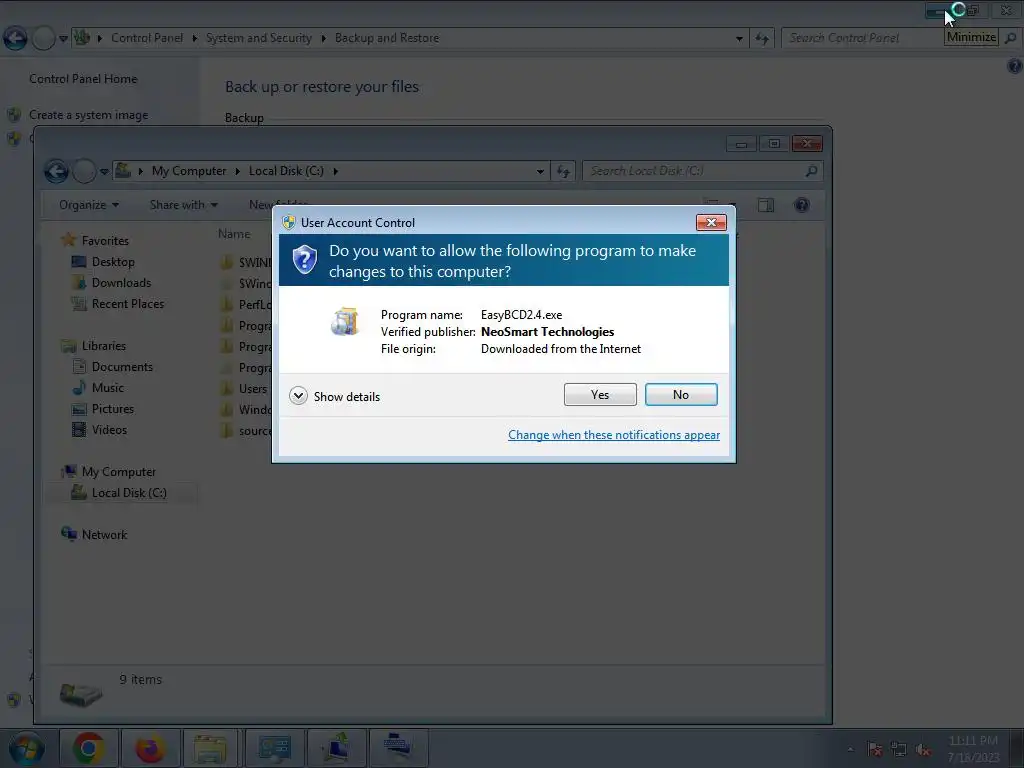
Task: Click the blue UAC shield question icon
Action: (304, 260)
